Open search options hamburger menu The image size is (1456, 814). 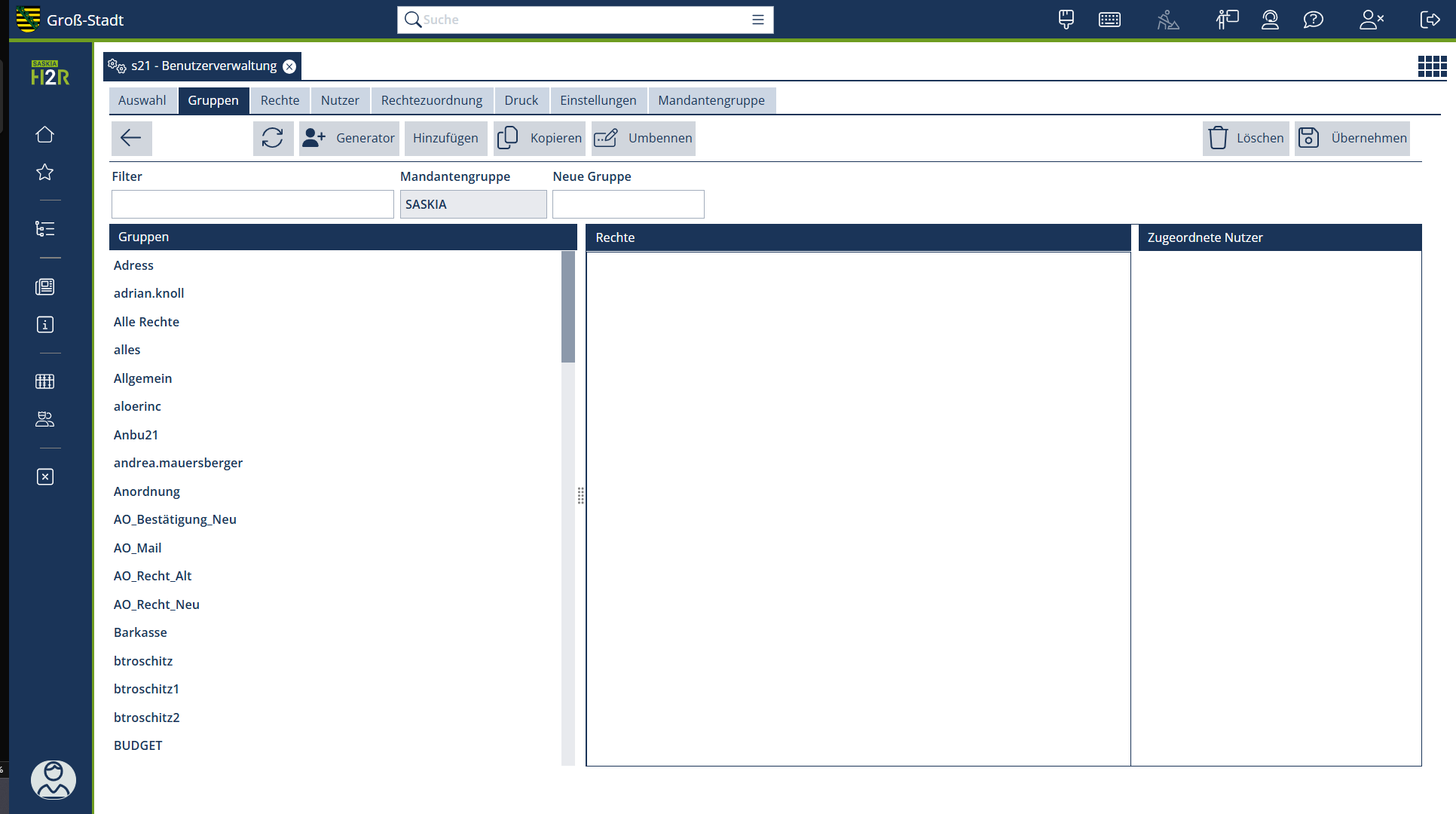[758, 20]
